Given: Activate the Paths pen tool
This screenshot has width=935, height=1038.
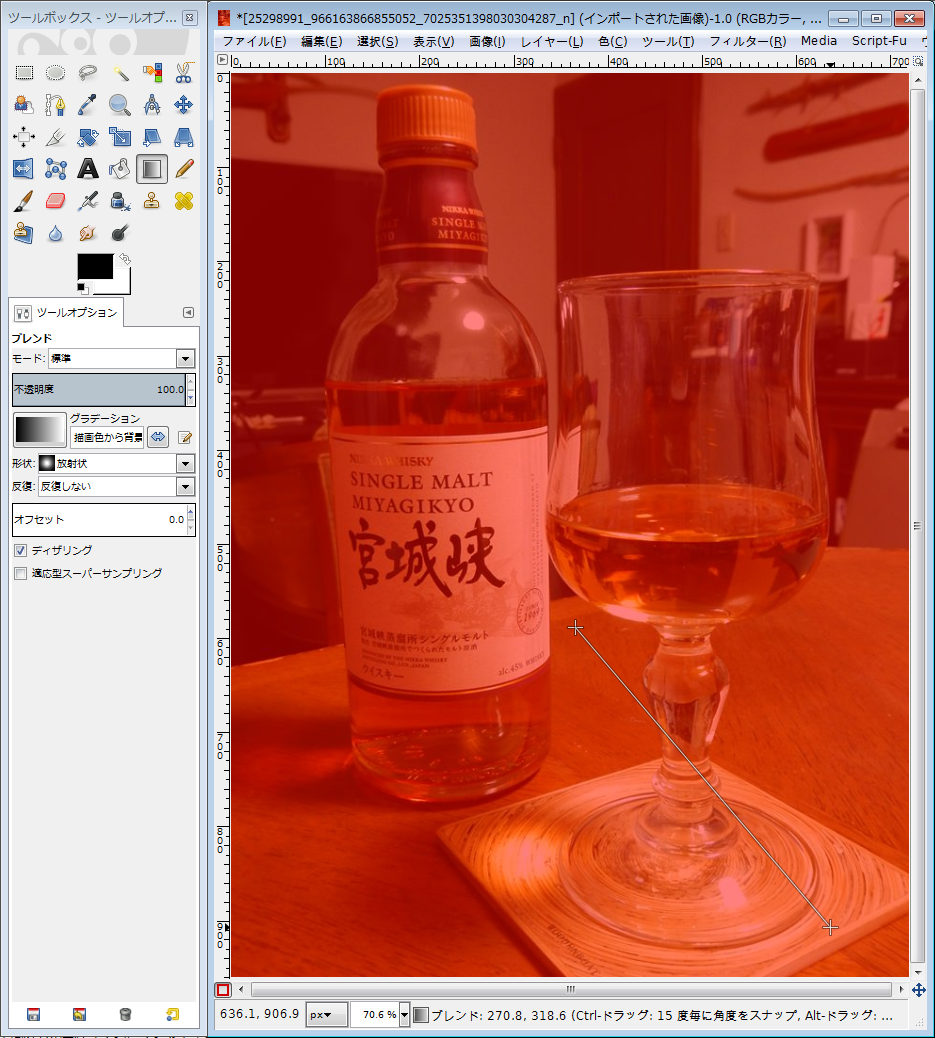Looking at the screenshot, I should coord(56,104).
